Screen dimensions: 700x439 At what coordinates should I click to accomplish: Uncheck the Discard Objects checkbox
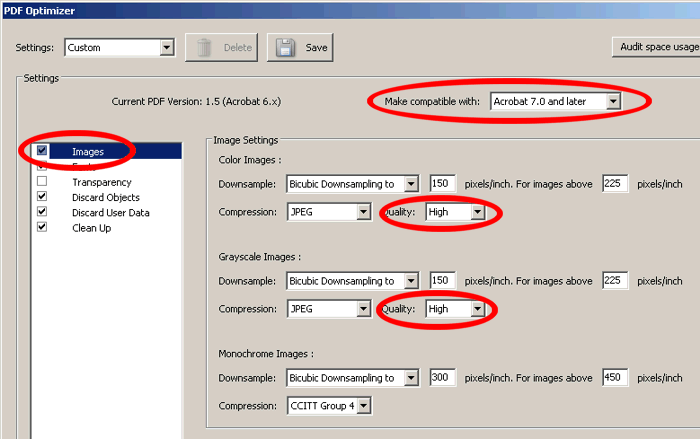point(42,197)
